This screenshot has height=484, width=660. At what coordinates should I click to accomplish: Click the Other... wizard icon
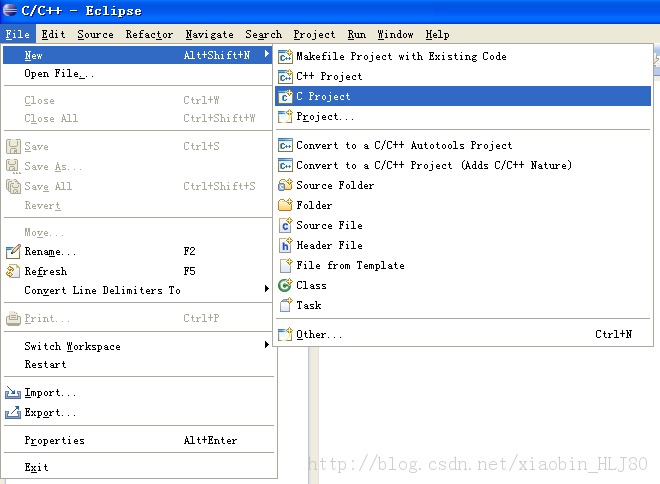(285, 334)
